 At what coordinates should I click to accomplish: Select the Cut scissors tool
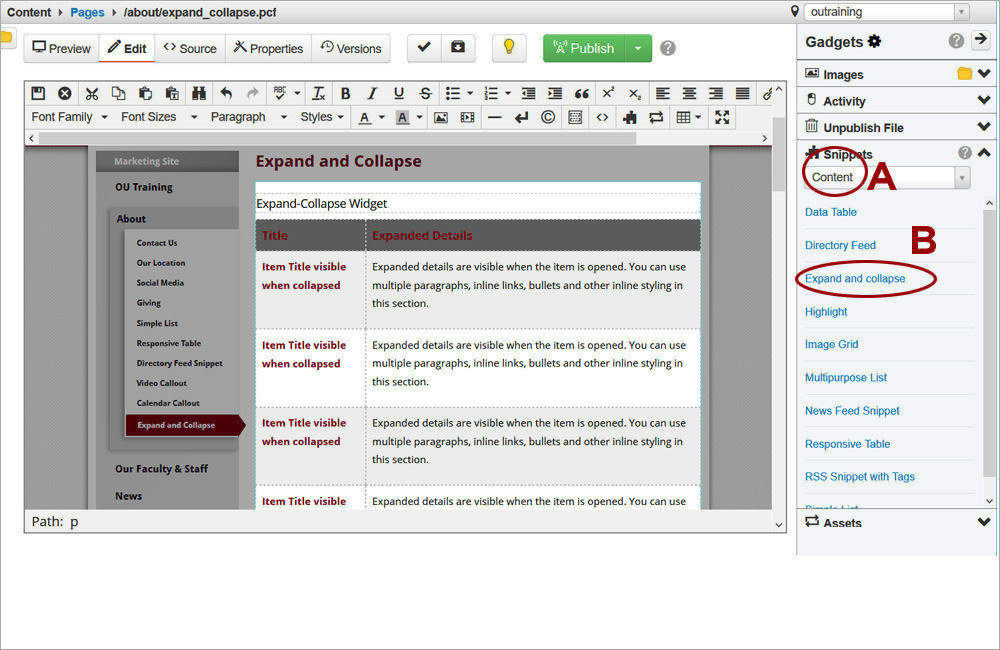click(x=92, y=93)
